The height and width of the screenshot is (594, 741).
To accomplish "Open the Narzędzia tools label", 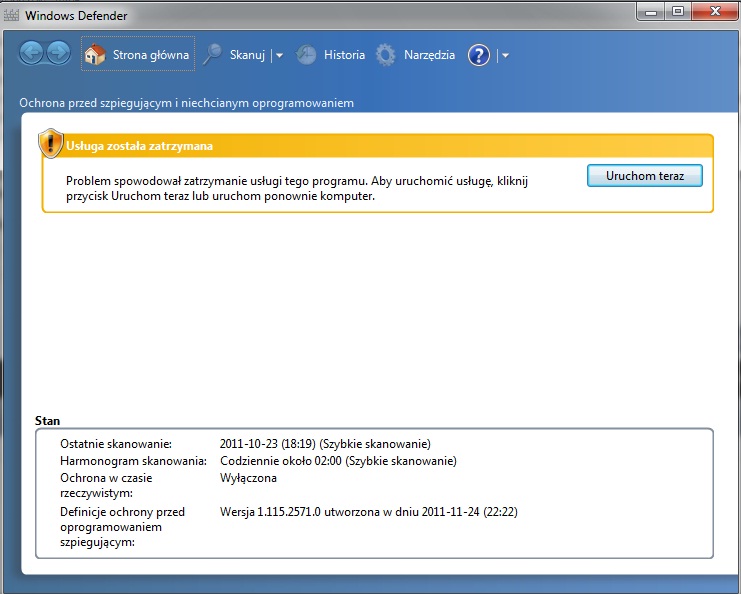I will [x=429, y=55].
